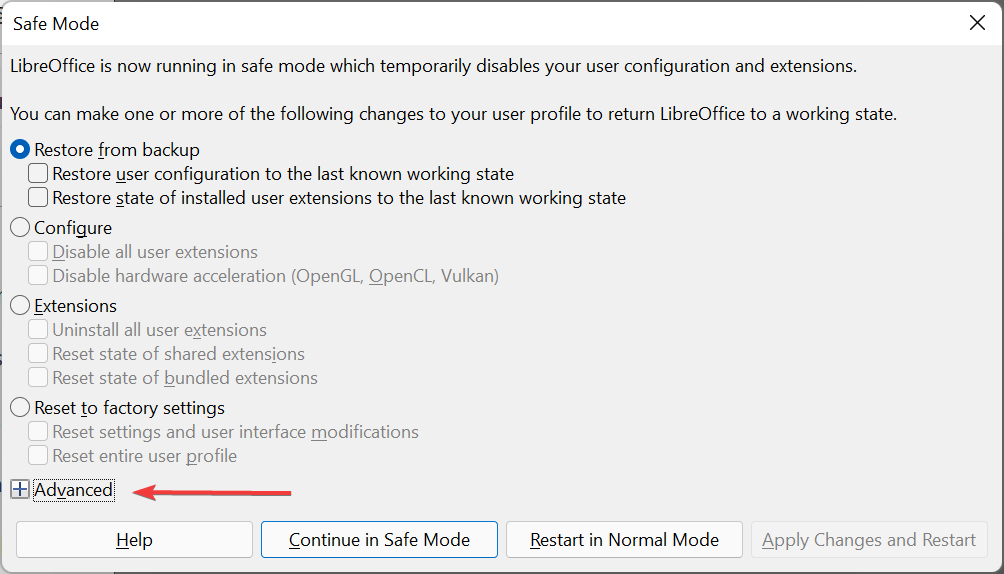The height and width of the screenshot is (574, 1004).
Task: Enable restore user configuration checkbox
Action: pyautogui.click(x=38, y=174)
